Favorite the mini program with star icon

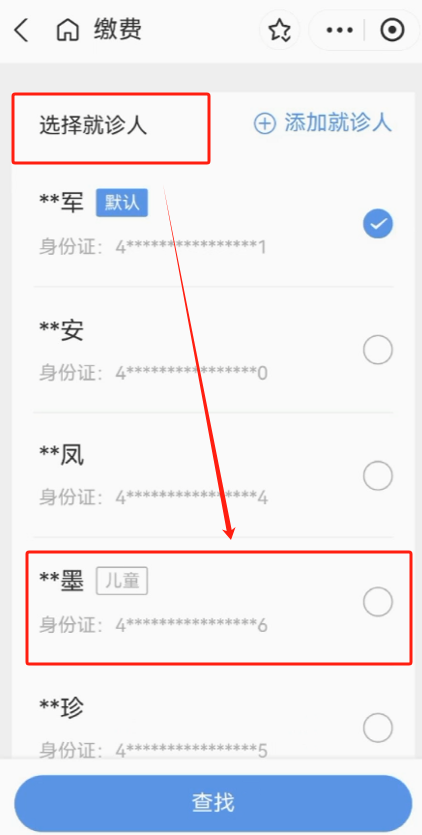(279, 31)
